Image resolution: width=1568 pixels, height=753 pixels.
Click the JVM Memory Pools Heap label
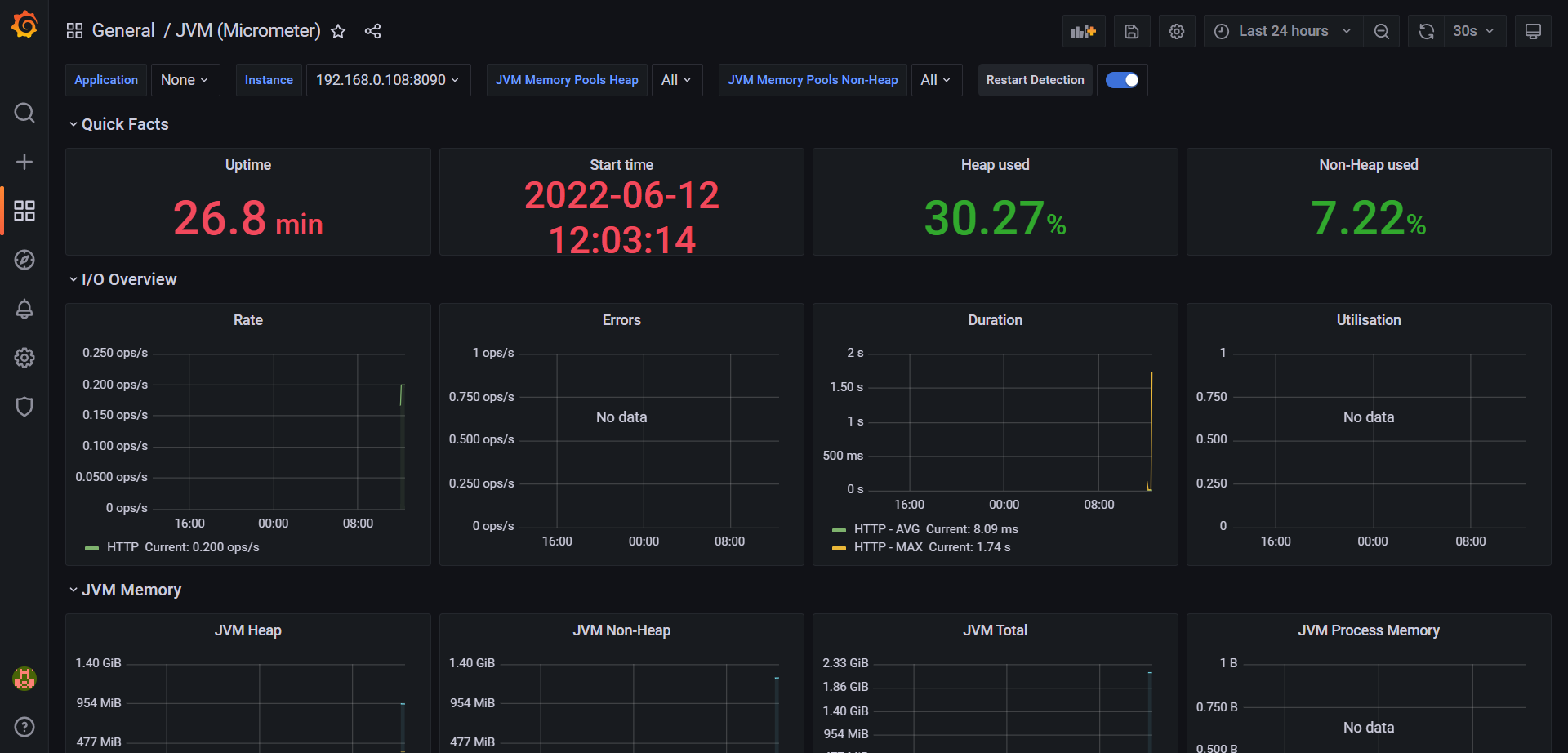(x=567, y=80)
